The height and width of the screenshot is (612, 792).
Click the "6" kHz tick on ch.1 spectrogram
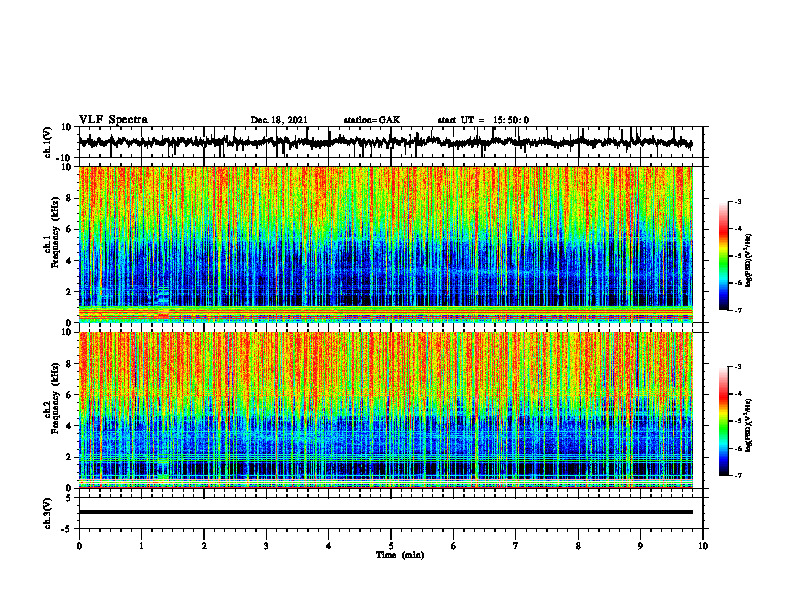coord(69,230)
